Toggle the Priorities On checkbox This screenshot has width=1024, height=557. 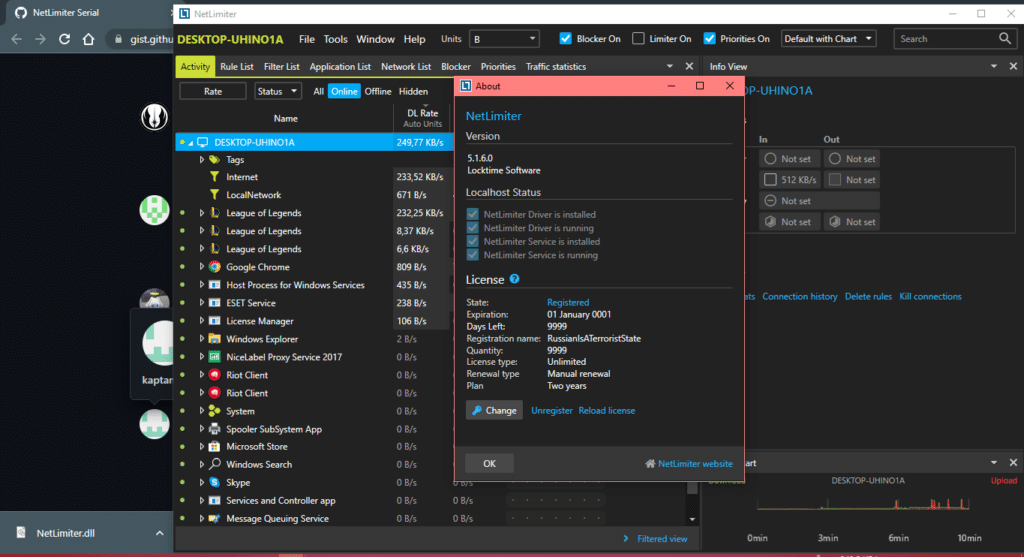709,39
